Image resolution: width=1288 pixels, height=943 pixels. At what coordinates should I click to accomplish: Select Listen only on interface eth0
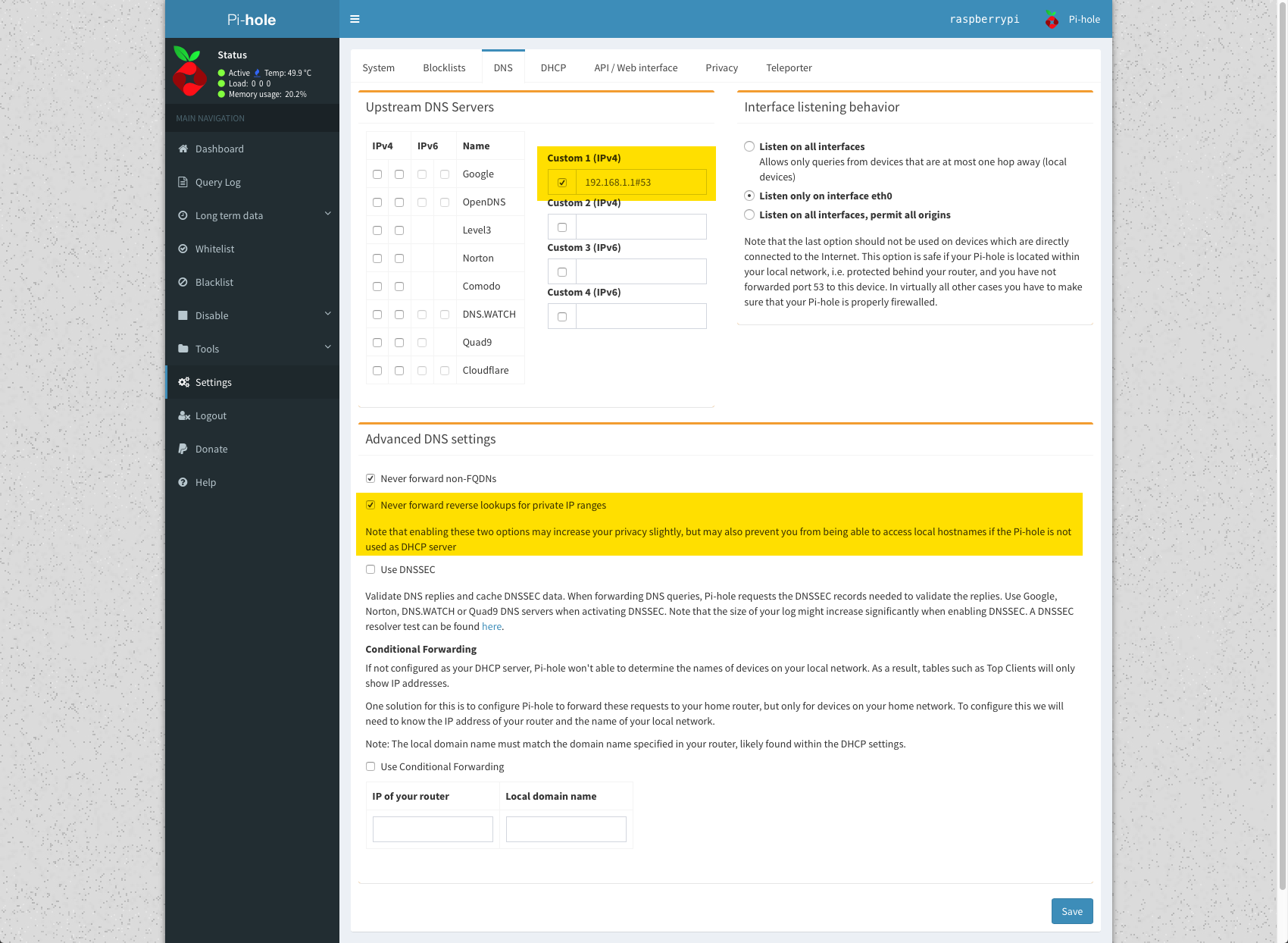749,196
